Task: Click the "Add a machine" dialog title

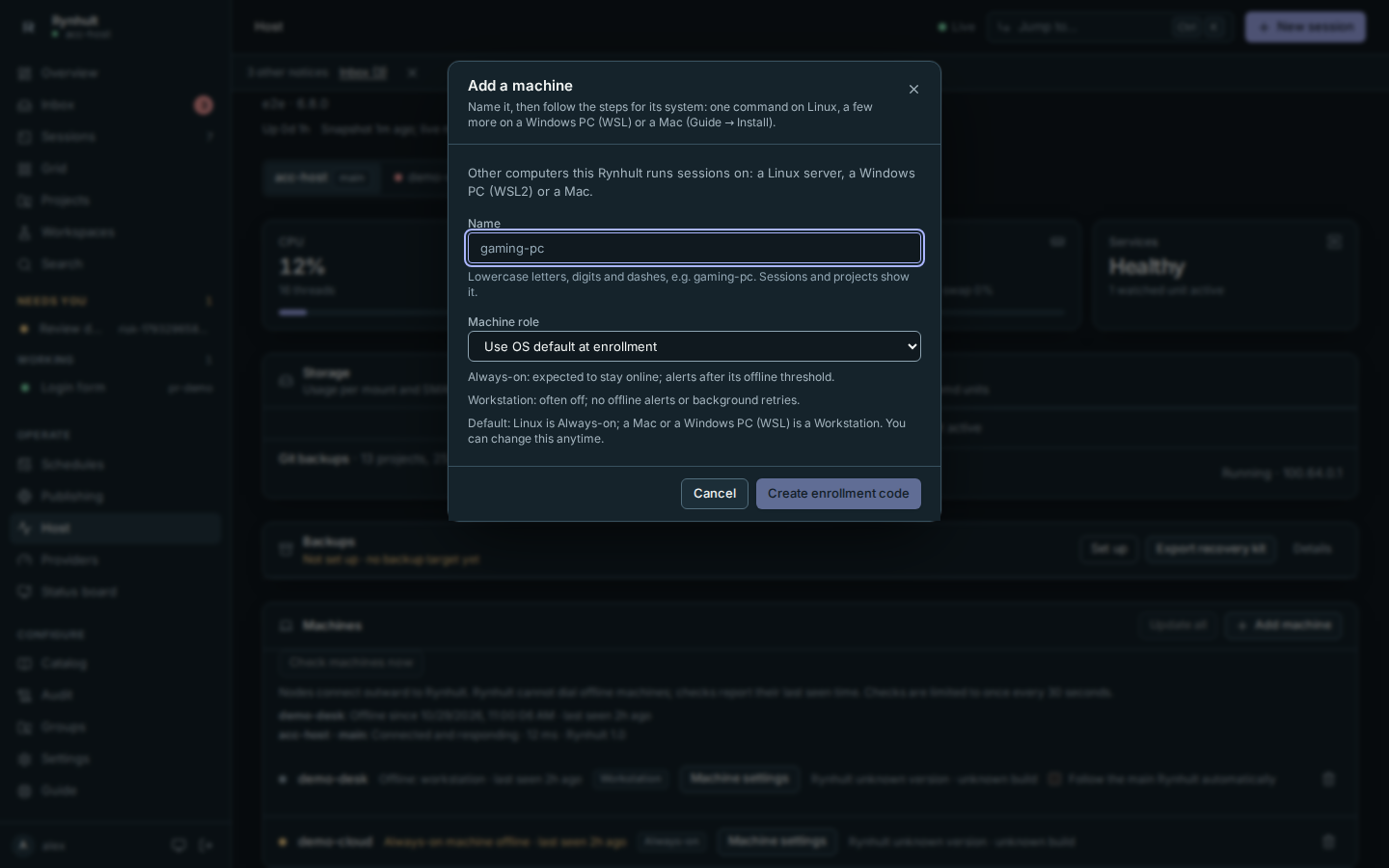Action: [520, 86]
